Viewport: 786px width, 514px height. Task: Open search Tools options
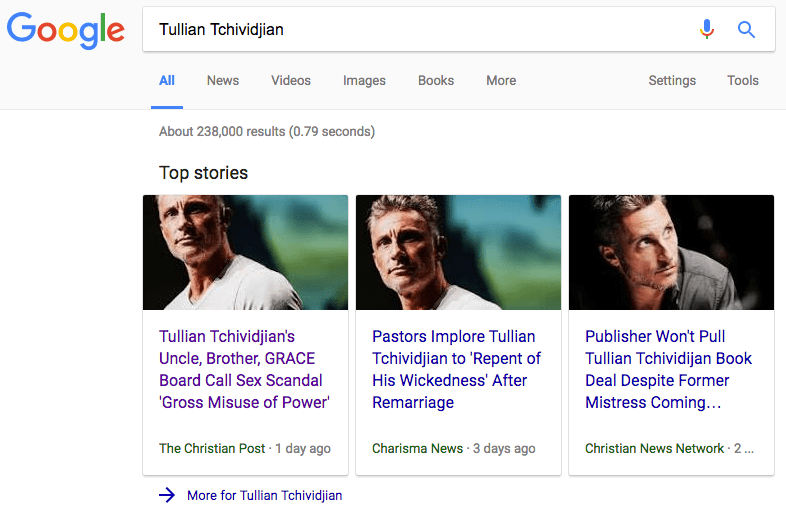point(743,80)
